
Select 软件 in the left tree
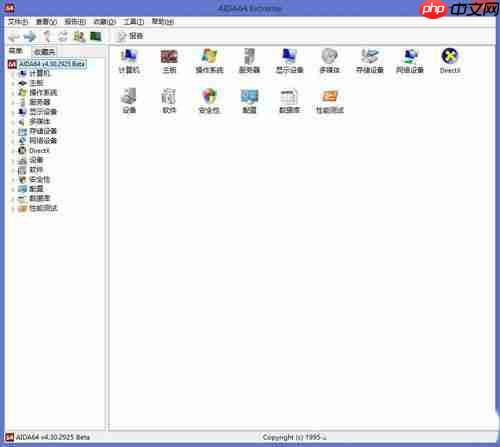pyautogui.click(x=36, y=170)
